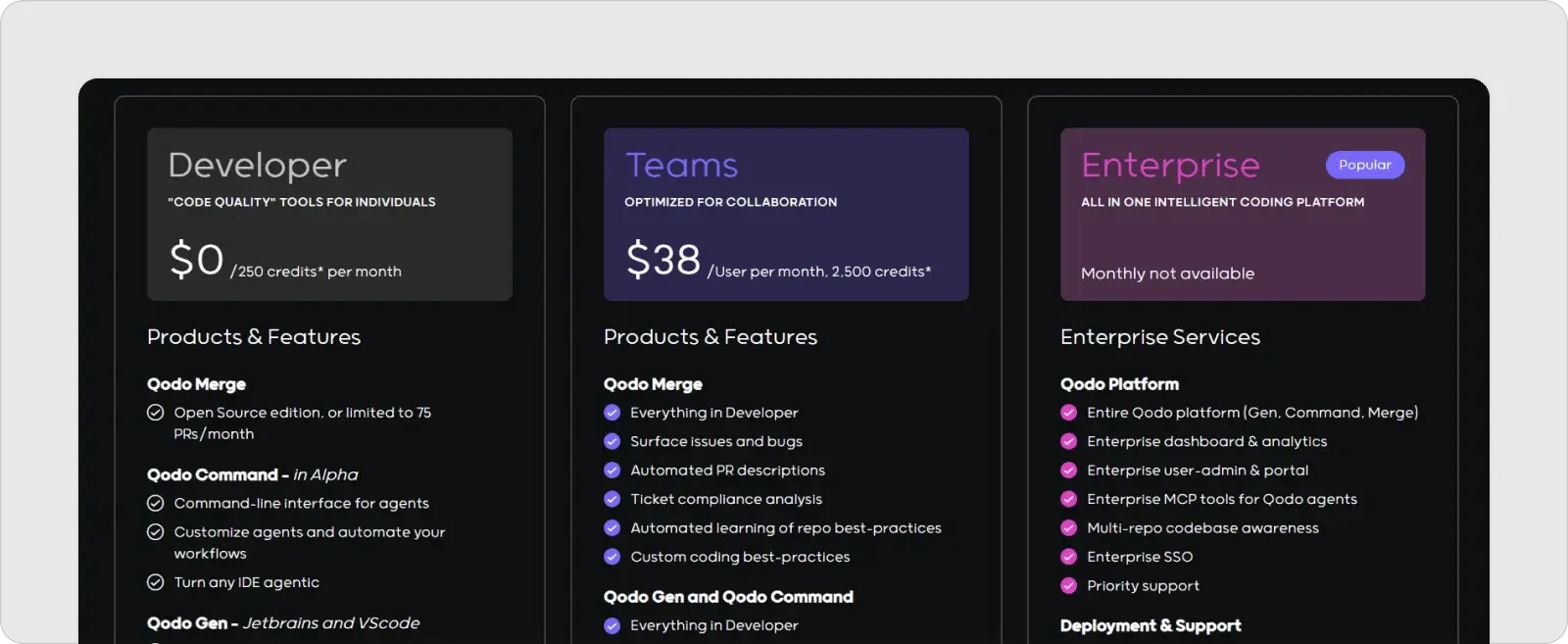Click 'Monthly not available' text

(1168, 273)
